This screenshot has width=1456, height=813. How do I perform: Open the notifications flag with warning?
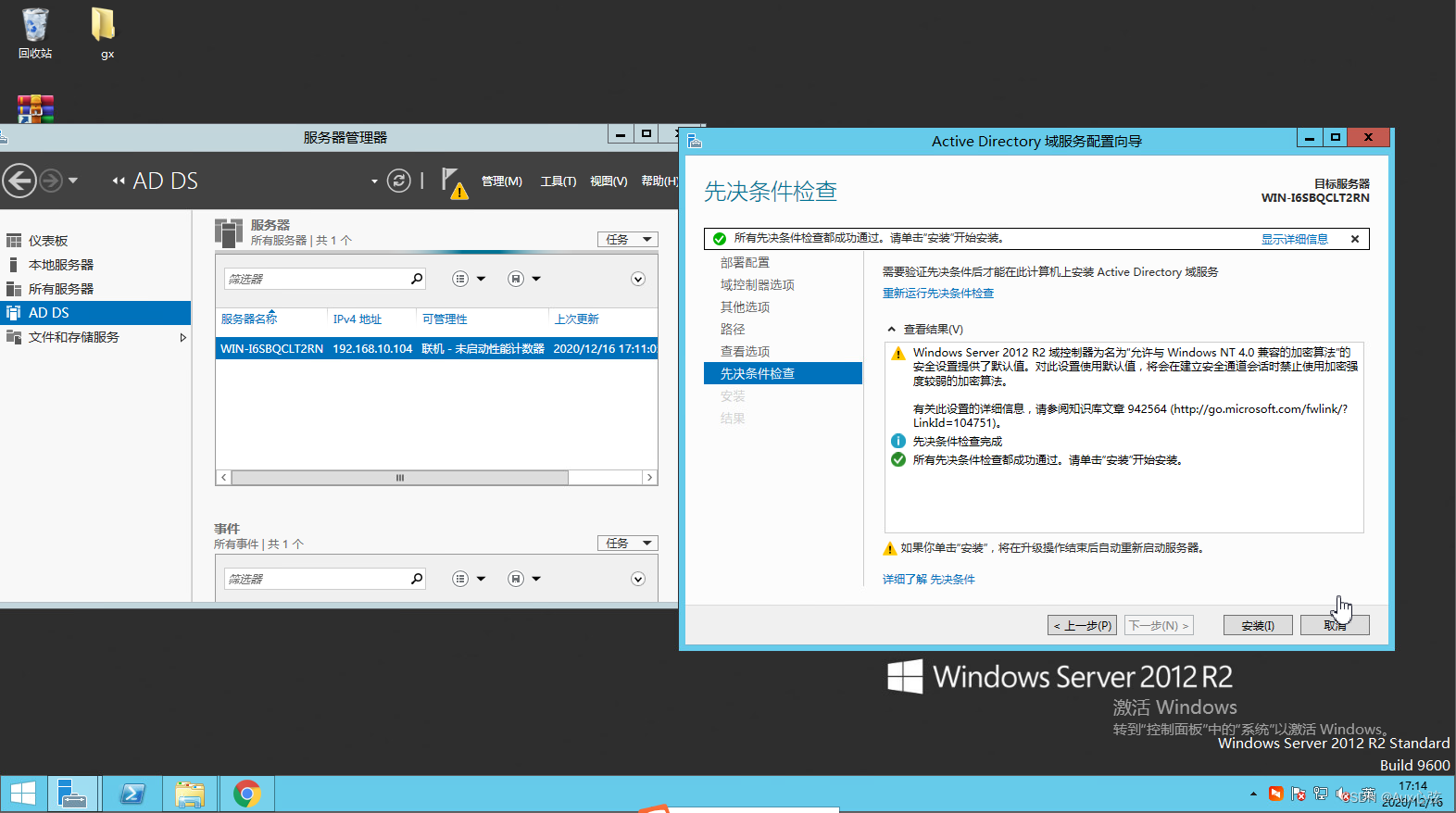point(454,182)
